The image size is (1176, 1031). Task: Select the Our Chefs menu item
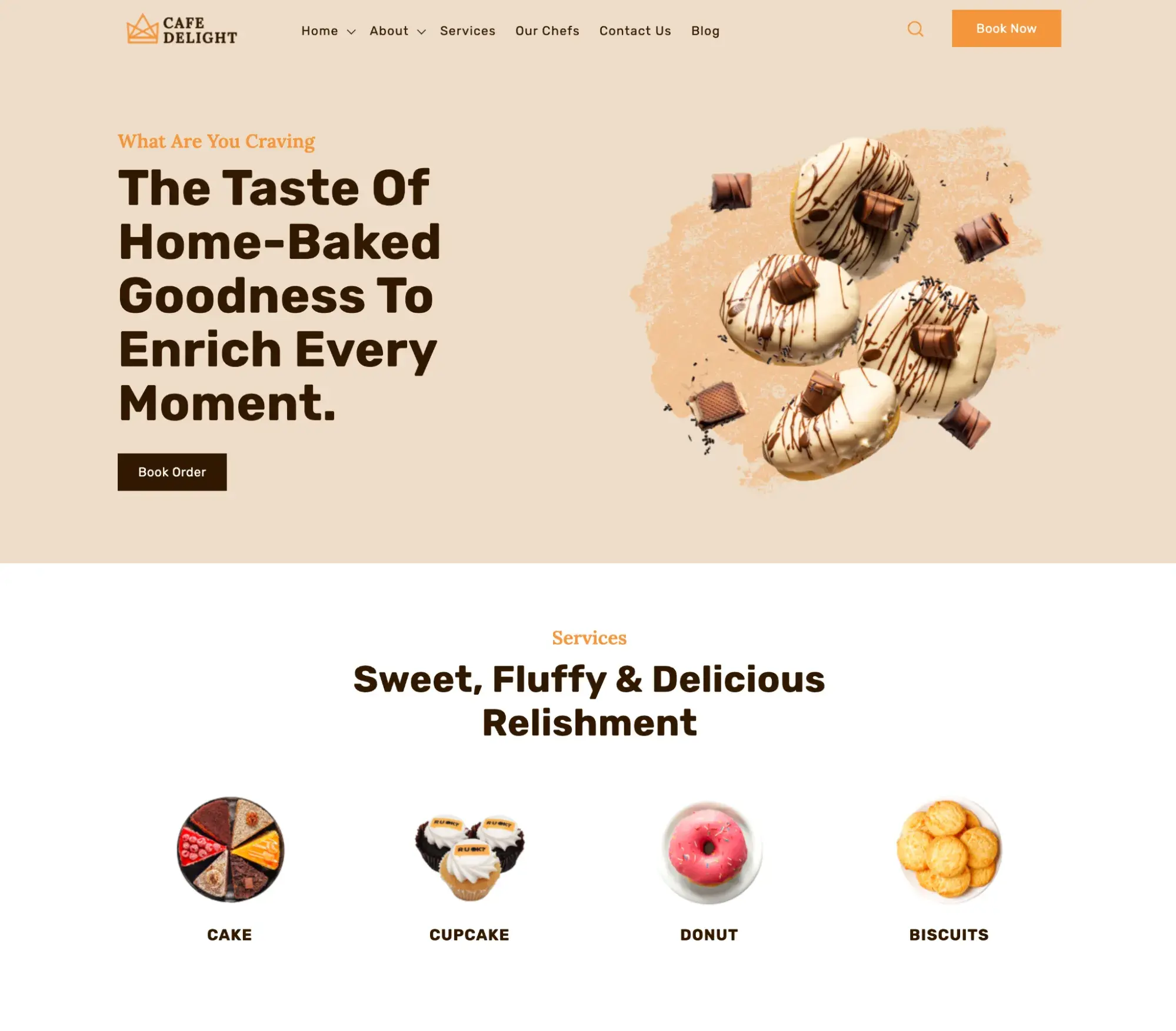pyautogui.click(x=547, y=30)
